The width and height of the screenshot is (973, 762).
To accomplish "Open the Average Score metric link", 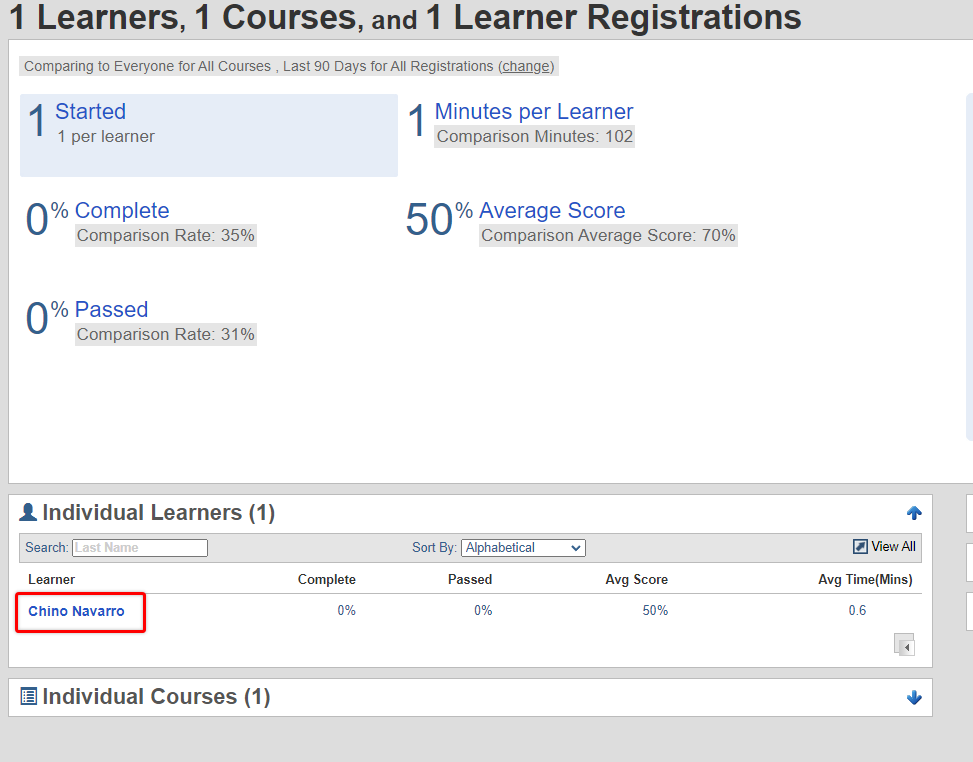I will coord(552,210).
